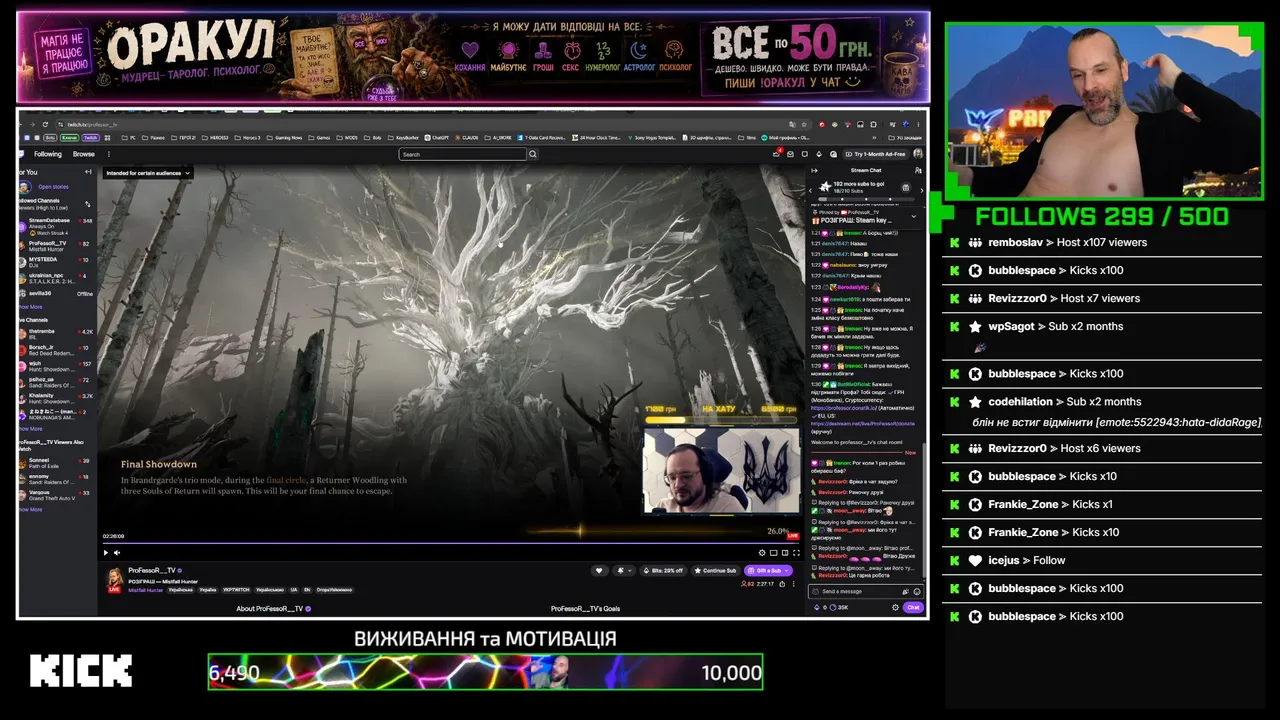The image size is (1280, 720).
Task: Open the Gaming News bookmarks folder
Action: click(x=285, y=137)
